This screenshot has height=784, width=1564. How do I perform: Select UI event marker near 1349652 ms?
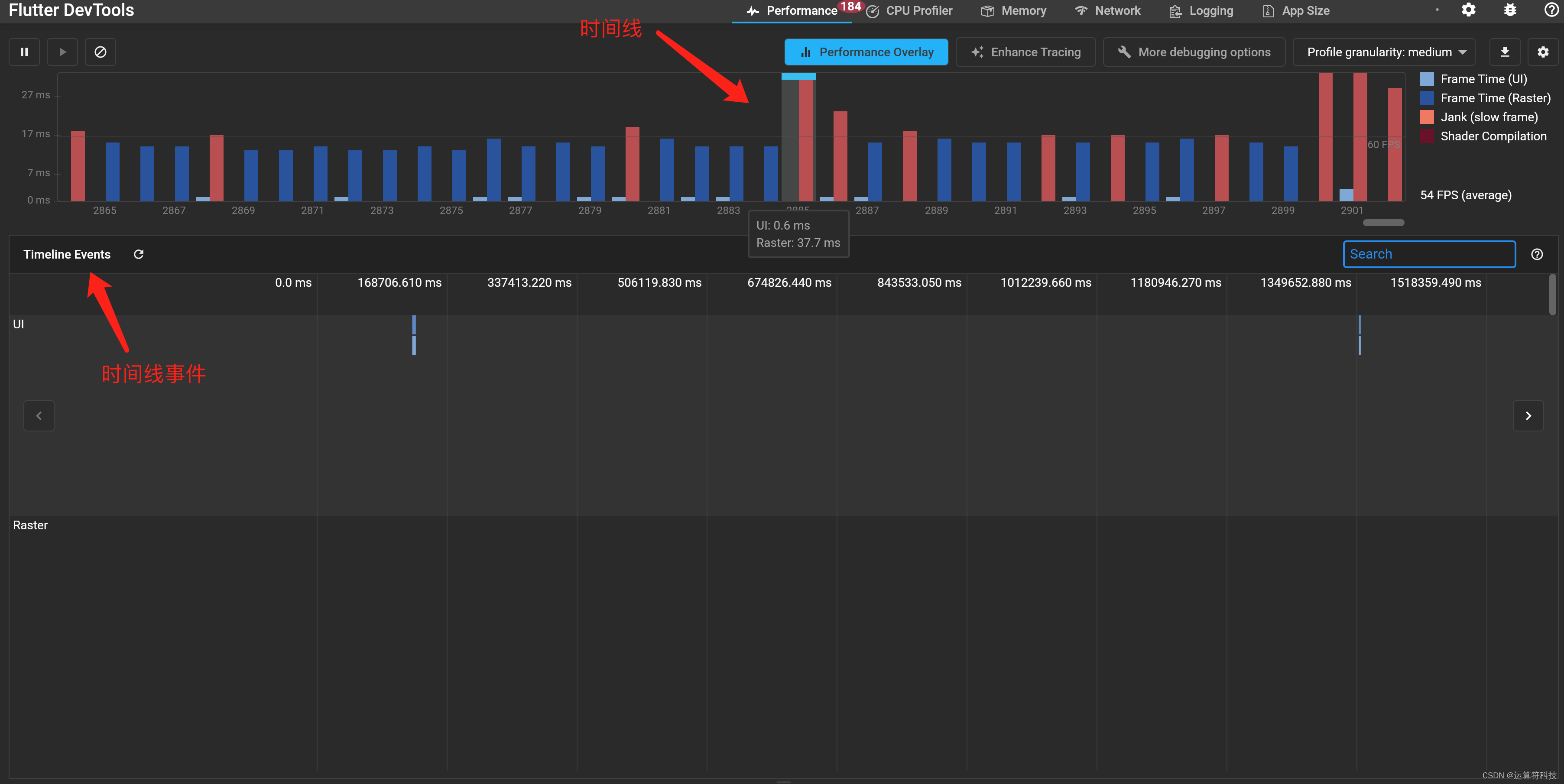[1360, 335]
